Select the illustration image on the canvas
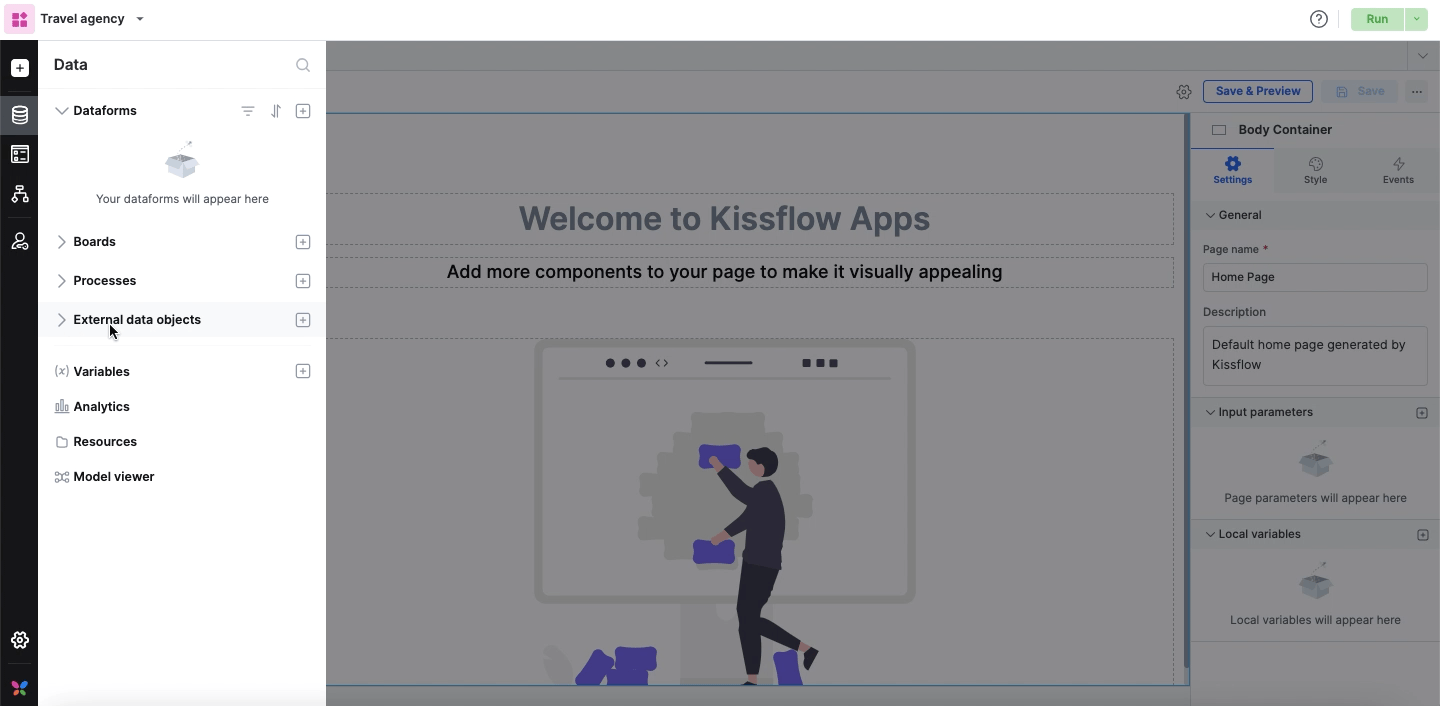Screen dimensions: 1440x706 [x=724, y=512]
